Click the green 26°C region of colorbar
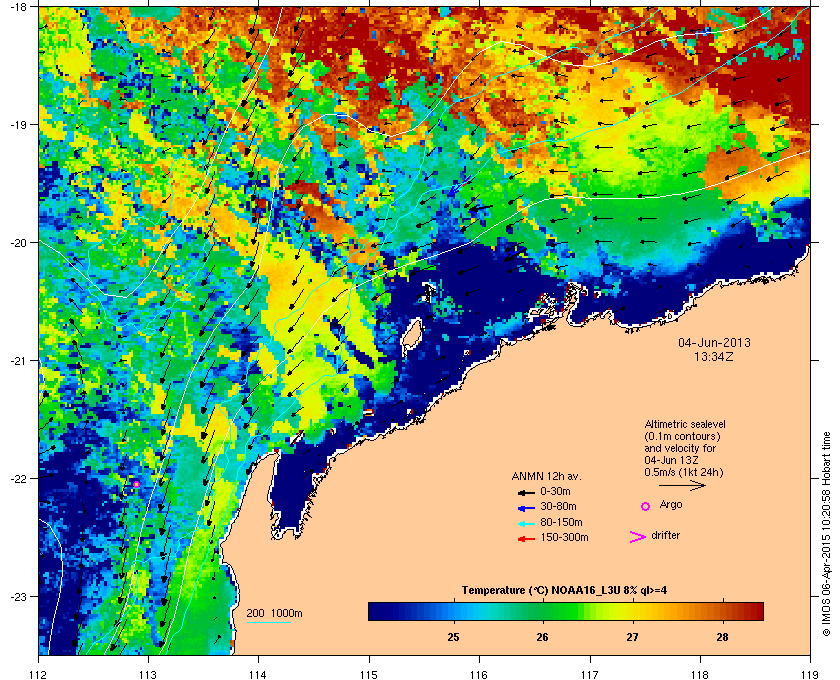This screenshot has height=680, width=840. point(543,611)
